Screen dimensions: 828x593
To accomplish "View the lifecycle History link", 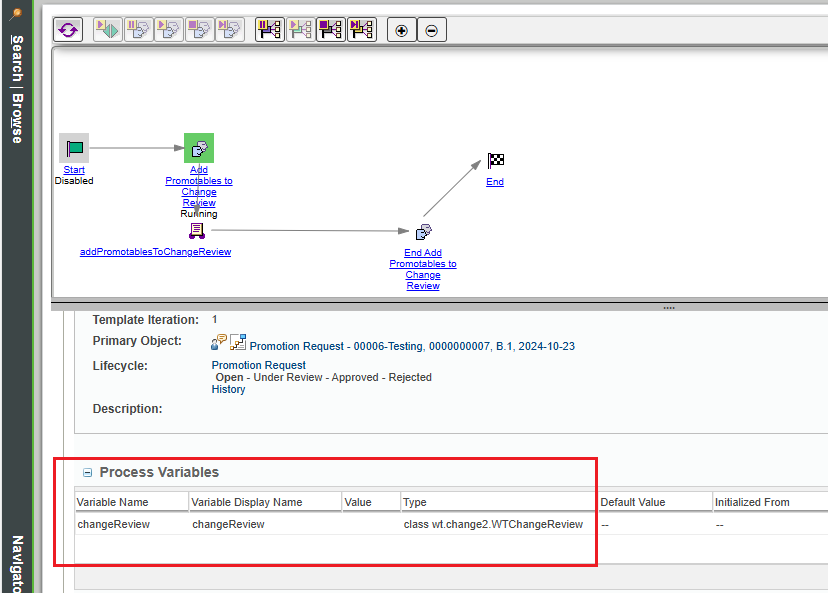I will click(x=228, y=389).
